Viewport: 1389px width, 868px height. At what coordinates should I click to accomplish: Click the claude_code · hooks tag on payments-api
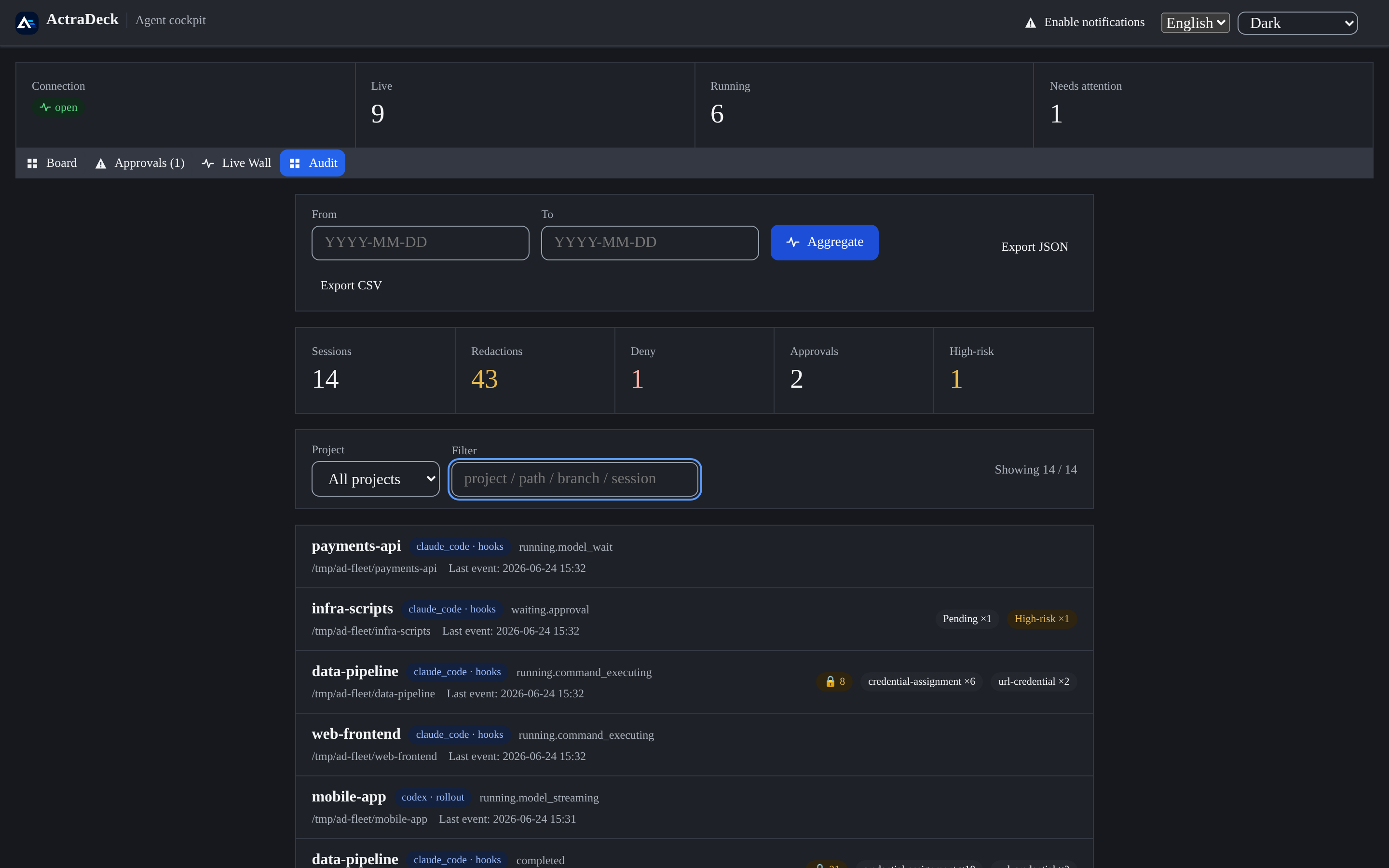pos(460,546)
